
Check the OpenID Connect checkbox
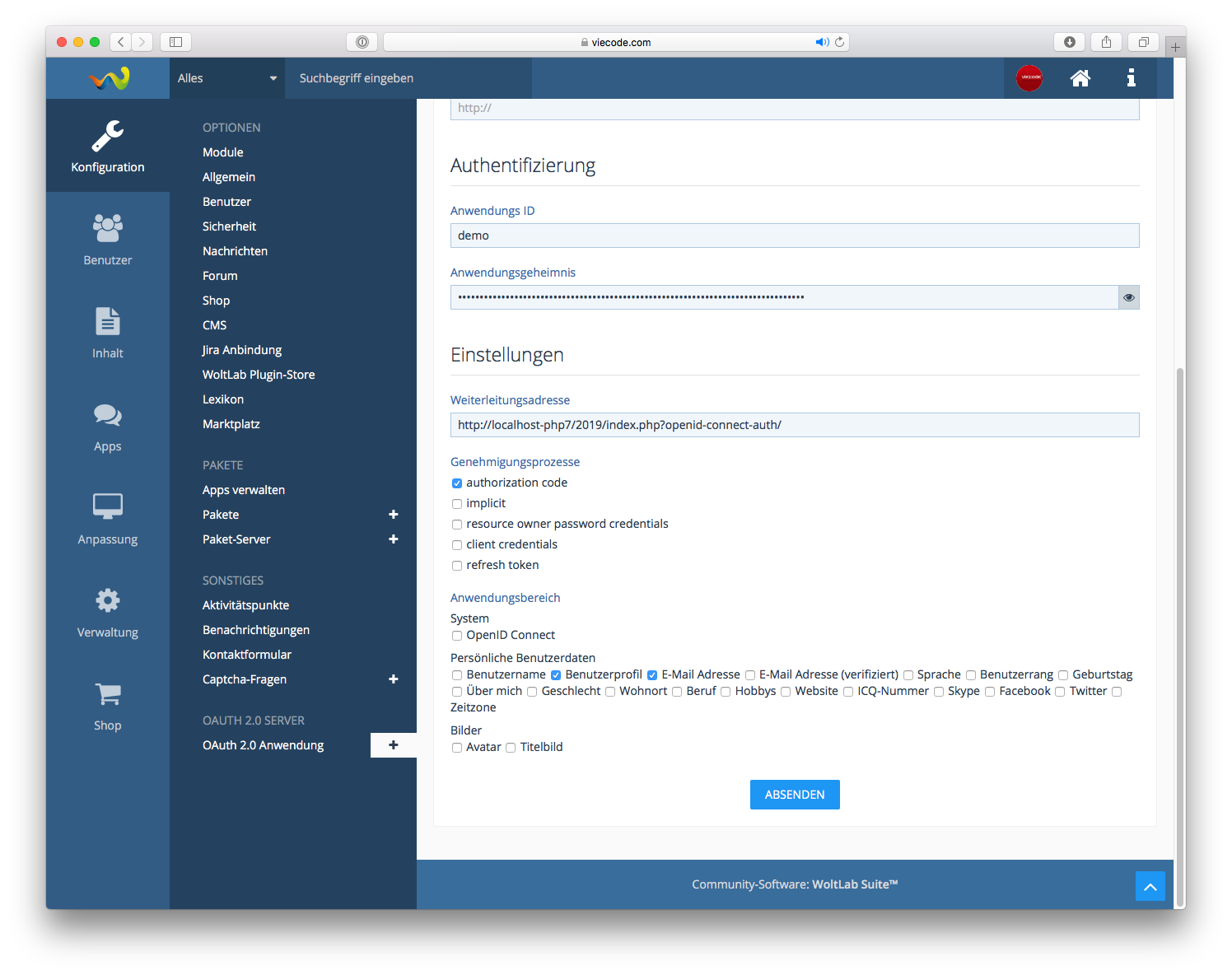pyautogui.click(x=457, y=636)
